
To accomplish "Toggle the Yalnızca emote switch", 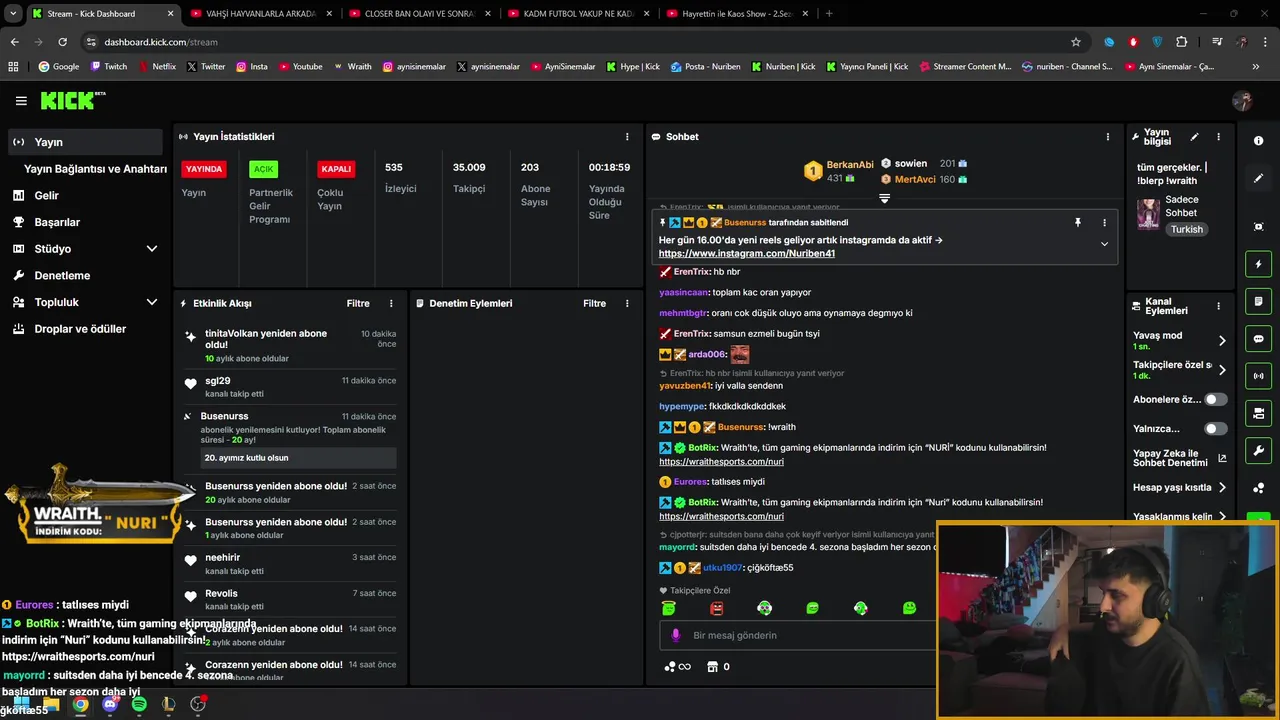I will 1215,429.
